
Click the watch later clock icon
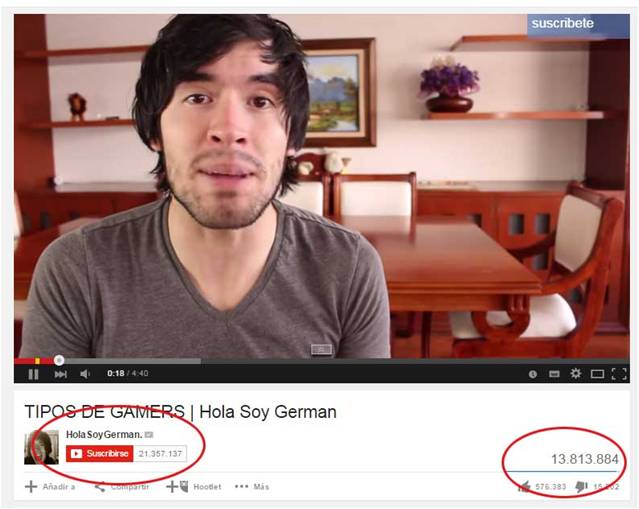pyautogui.click(x=533, y=374)
